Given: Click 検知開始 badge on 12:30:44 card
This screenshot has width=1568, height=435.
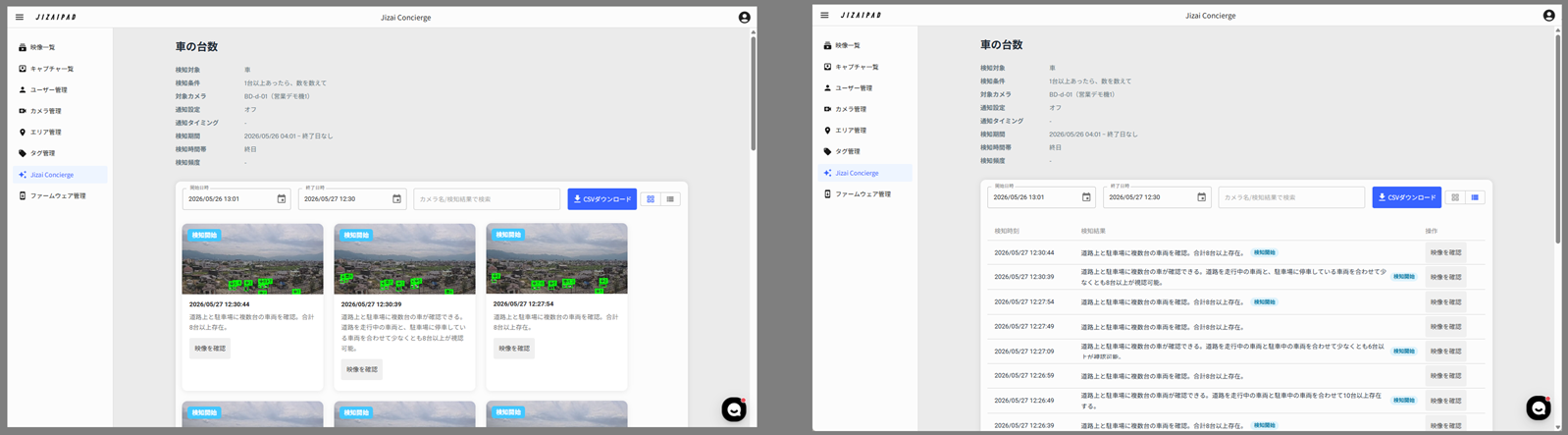Looking at the screenshot, I should point(205,236).
